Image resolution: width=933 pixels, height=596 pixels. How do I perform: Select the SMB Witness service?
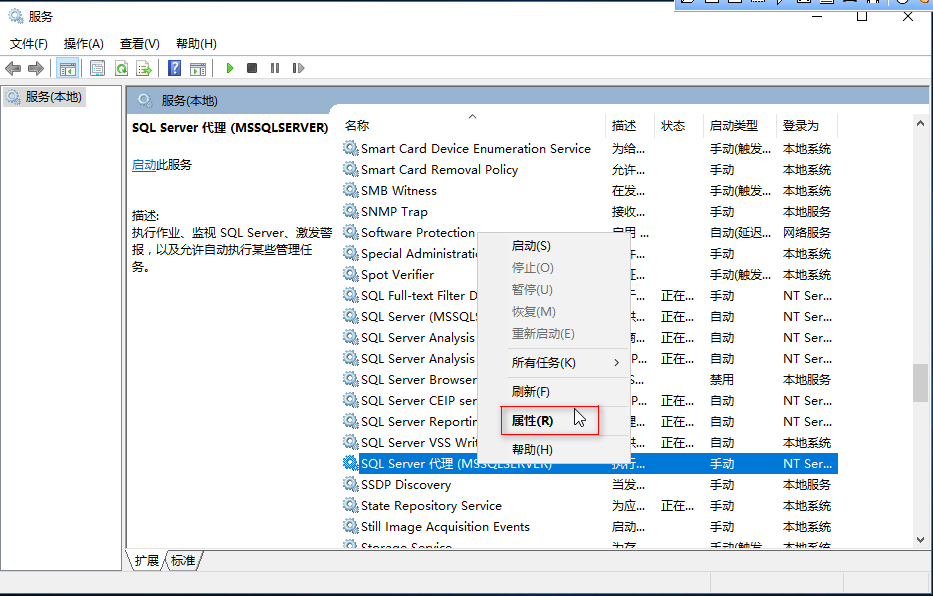pos(399,190)
